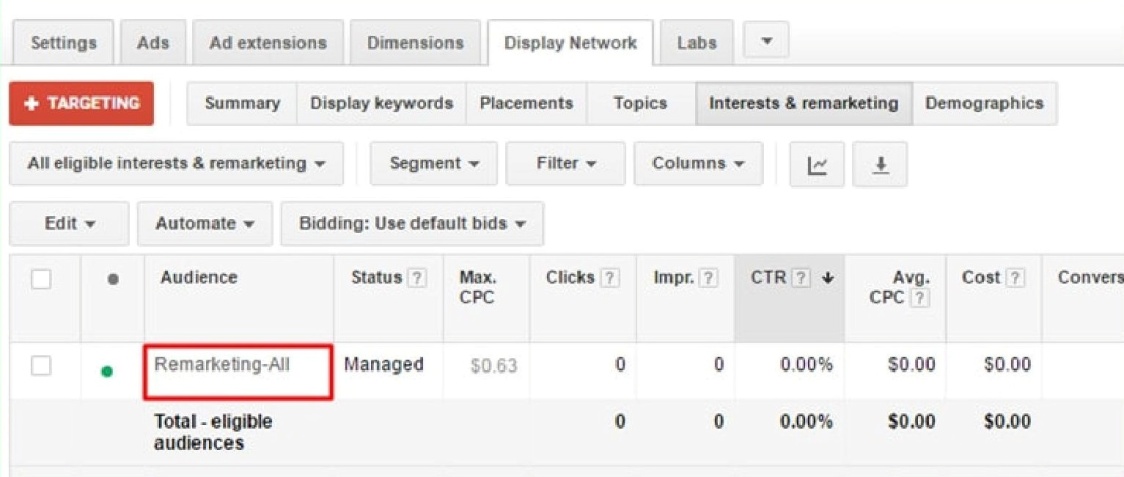Click the chart graph toggle icon
1124x477 pixels.
point(816,164)
